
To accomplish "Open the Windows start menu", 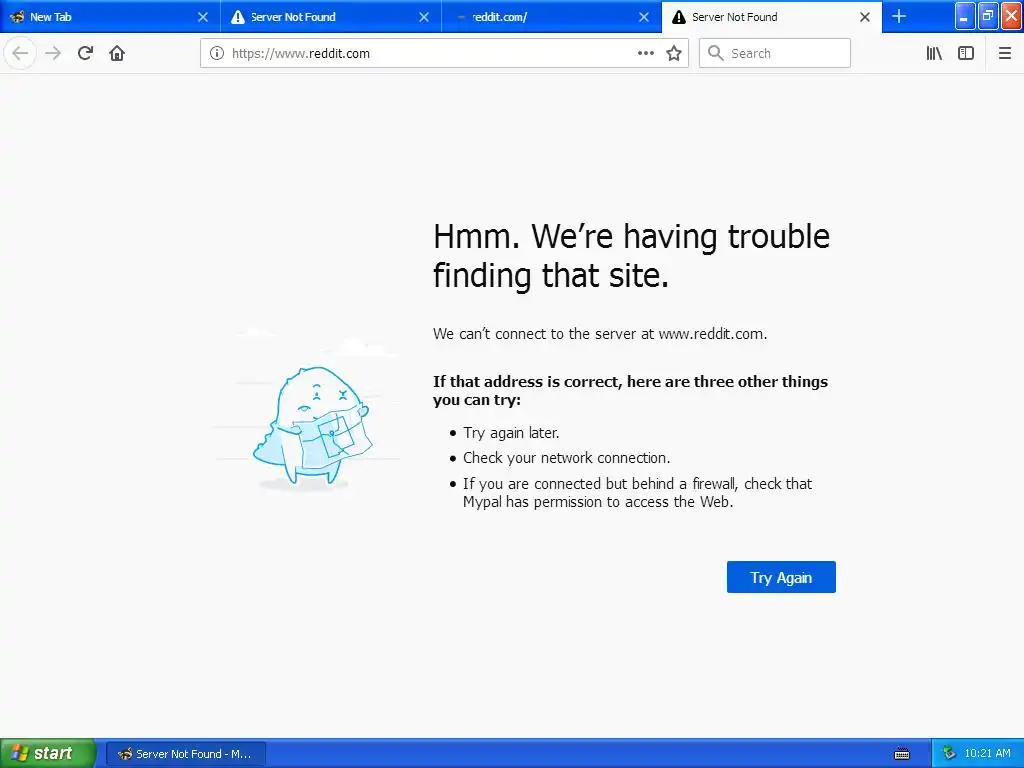I will click(x=48, y=753).
